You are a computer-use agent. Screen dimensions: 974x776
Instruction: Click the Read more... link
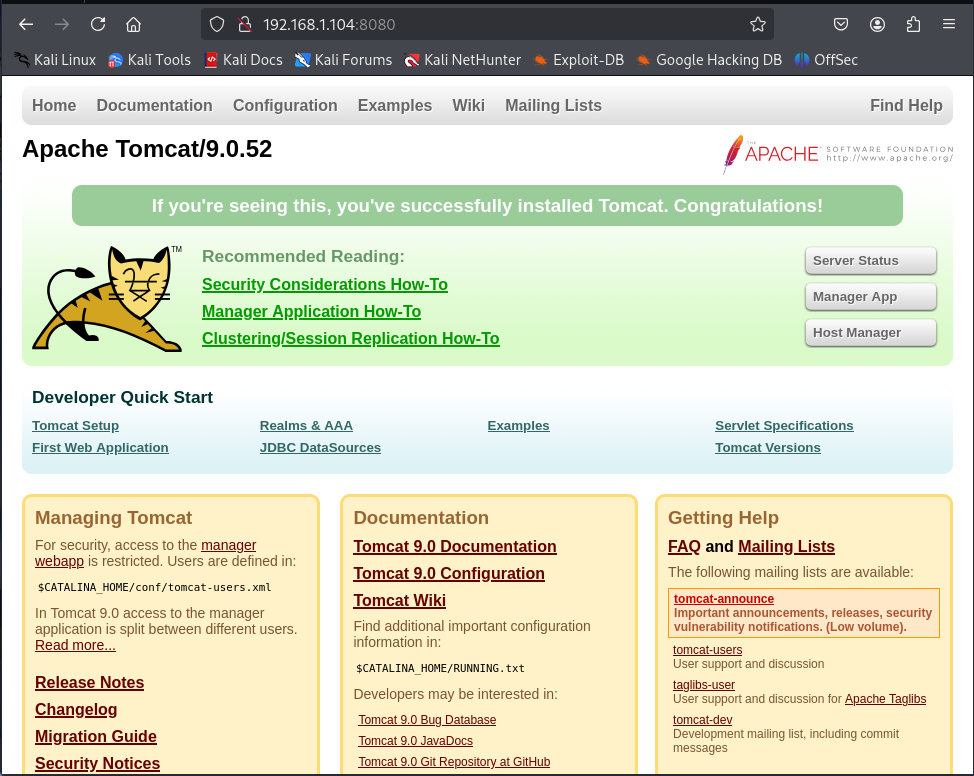[75, 646]
